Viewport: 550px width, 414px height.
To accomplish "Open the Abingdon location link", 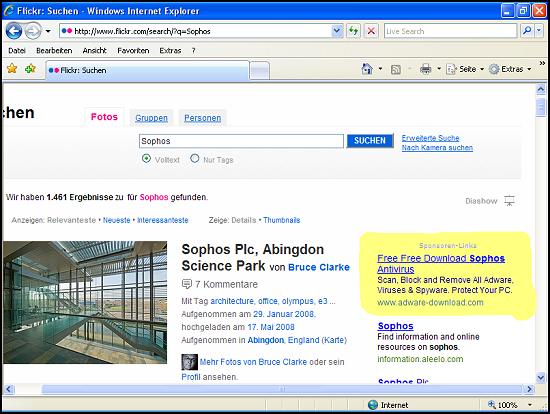I will 266,340.
